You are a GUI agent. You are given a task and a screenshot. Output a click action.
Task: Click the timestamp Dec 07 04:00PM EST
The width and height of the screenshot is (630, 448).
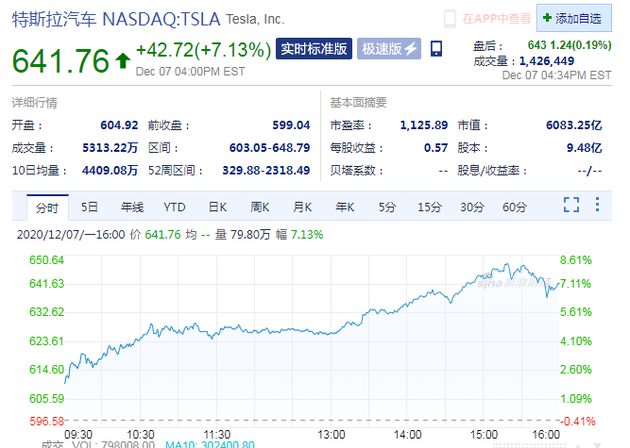click(190, 72)
